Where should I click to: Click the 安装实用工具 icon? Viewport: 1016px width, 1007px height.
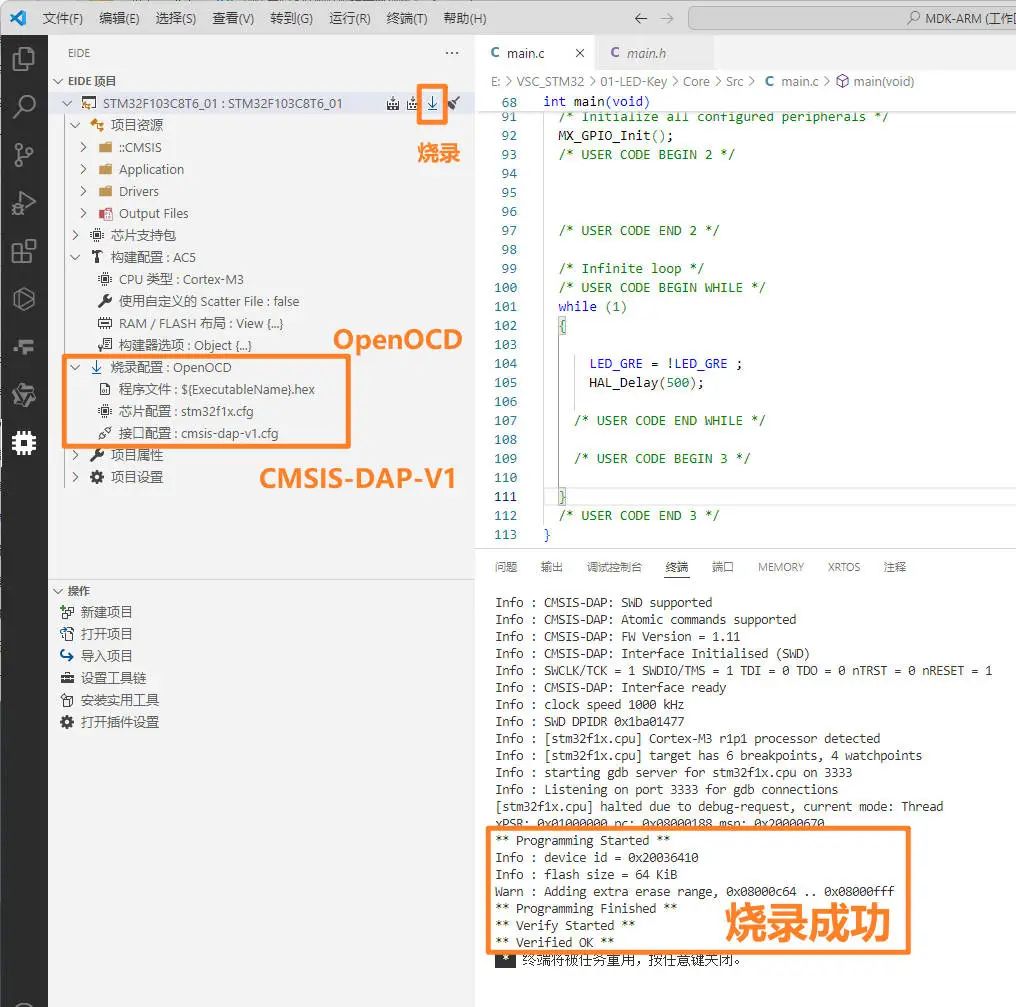click(67, 700)
